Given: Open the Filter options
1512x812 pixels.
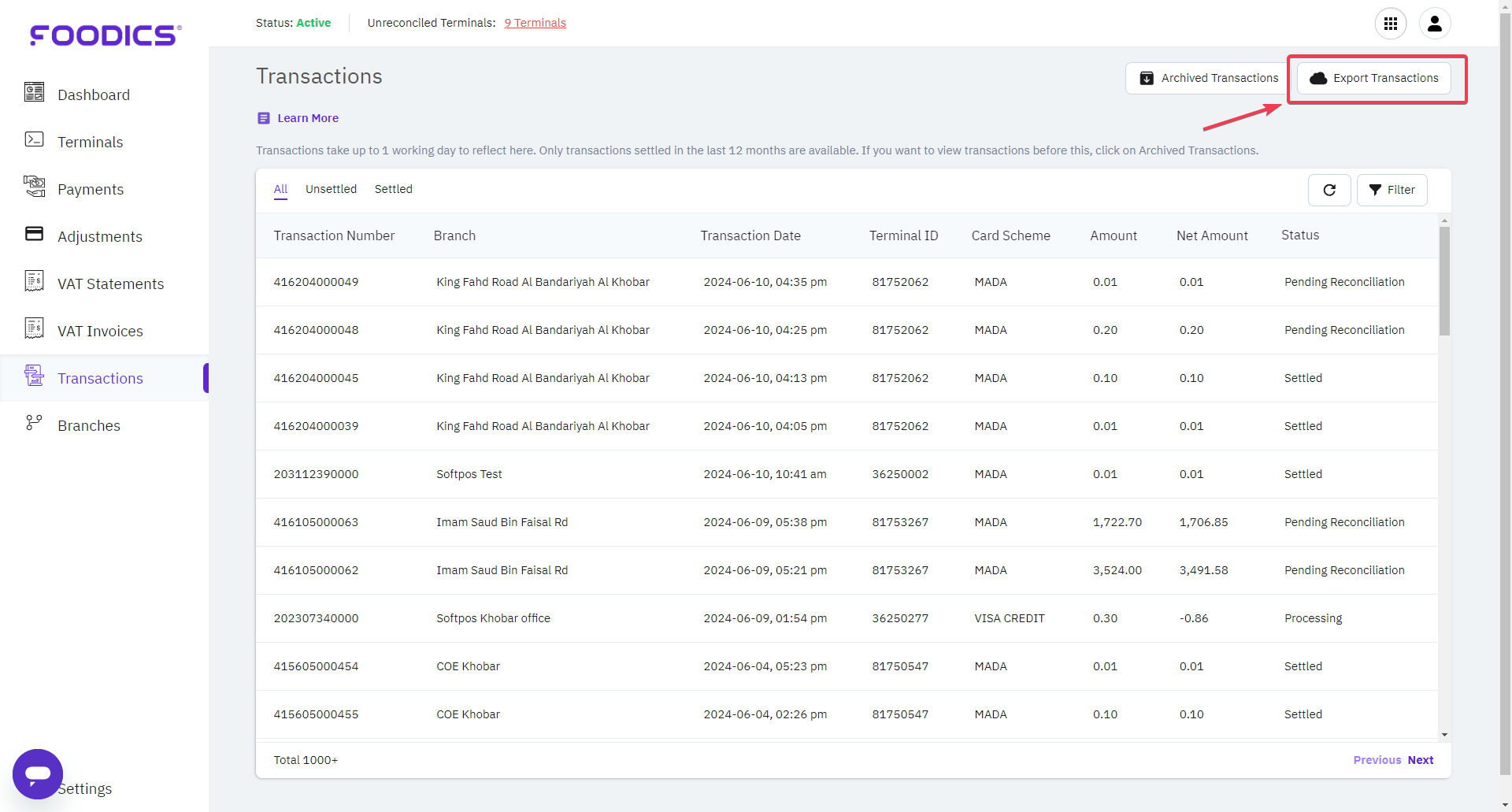Looking at the screenshot, I should tap(1392, 190).
